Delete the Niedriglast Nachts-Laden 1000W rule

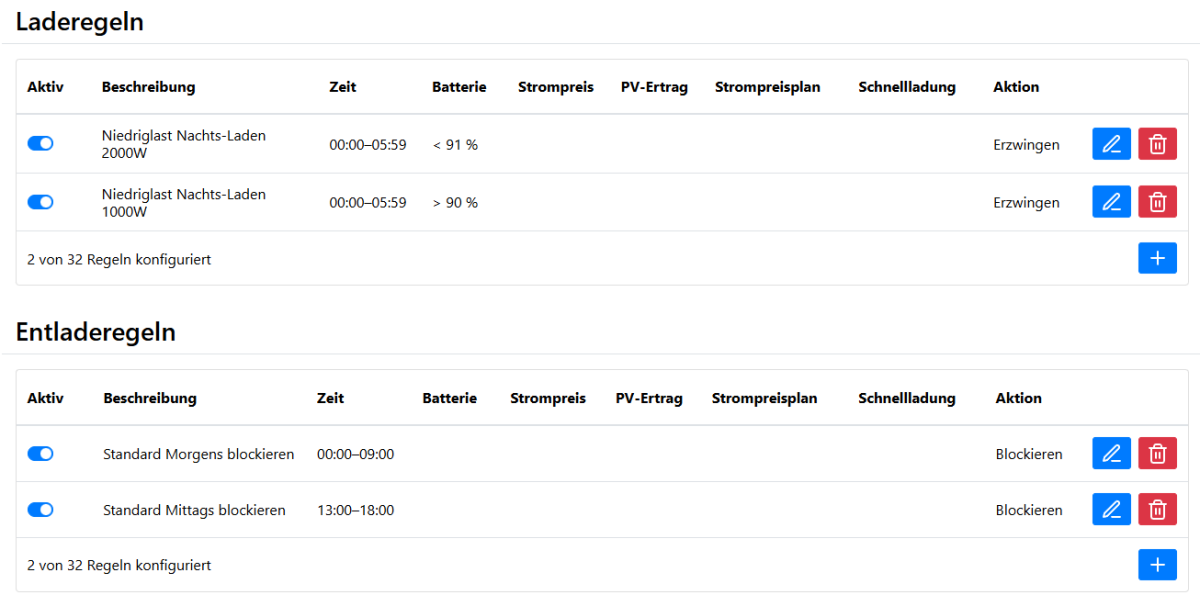1157,202
